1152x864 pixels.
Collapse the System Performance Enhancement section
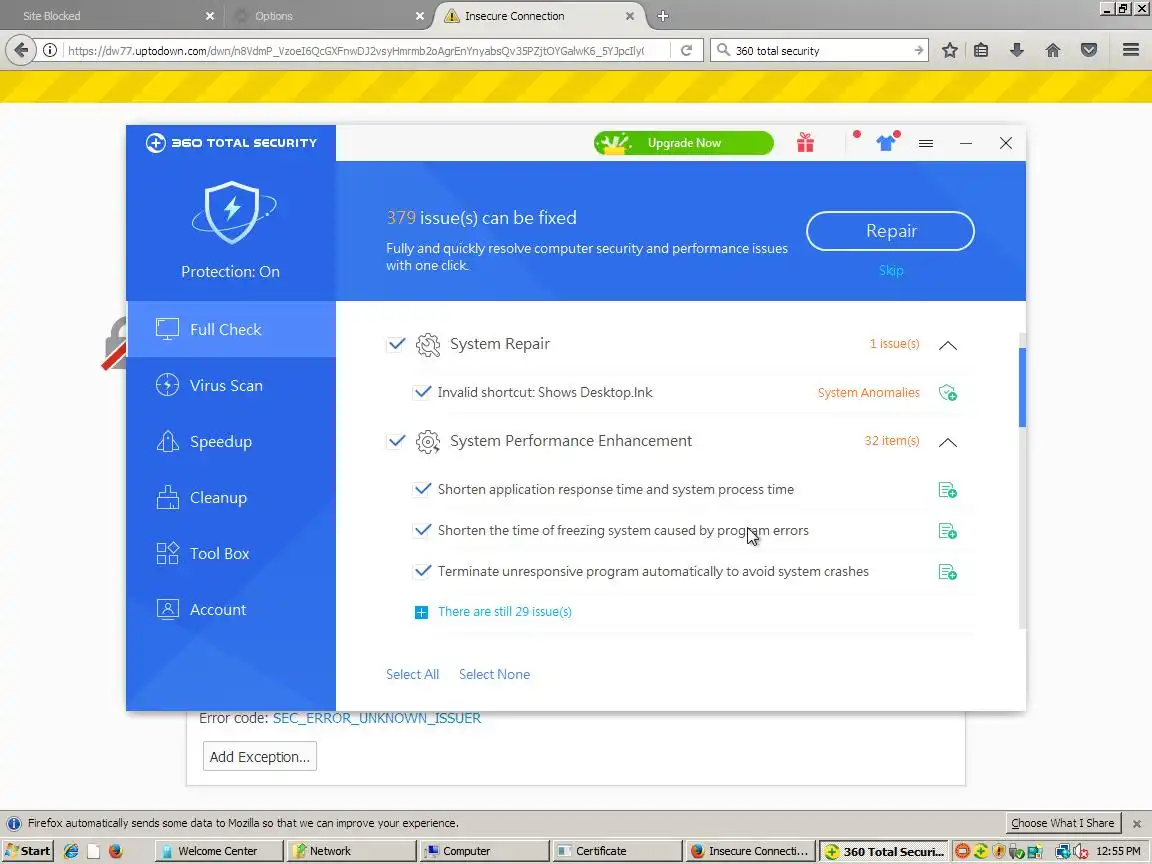pos(948,442)
